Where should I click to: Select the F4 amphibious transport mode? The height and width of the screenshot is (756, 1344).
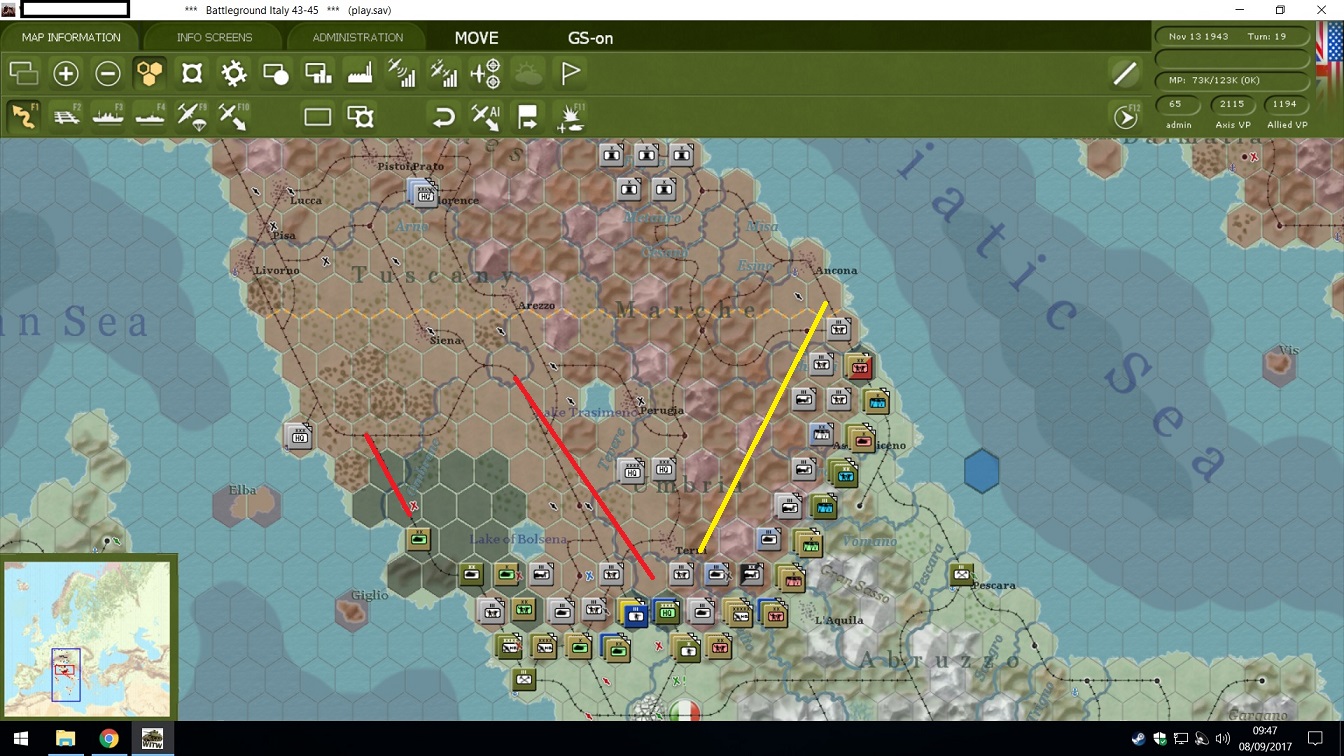click(x=150, y=116)
